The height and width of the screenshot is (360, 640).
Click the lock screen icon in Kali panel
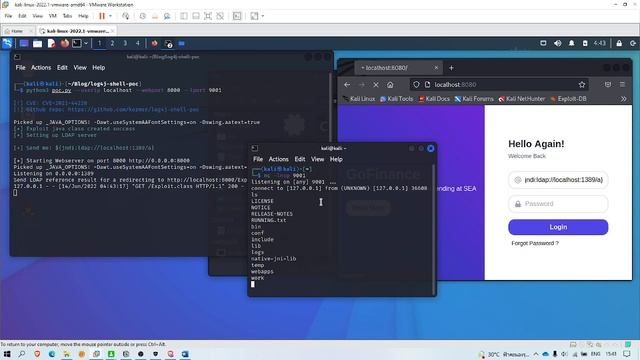pos(619,43)
